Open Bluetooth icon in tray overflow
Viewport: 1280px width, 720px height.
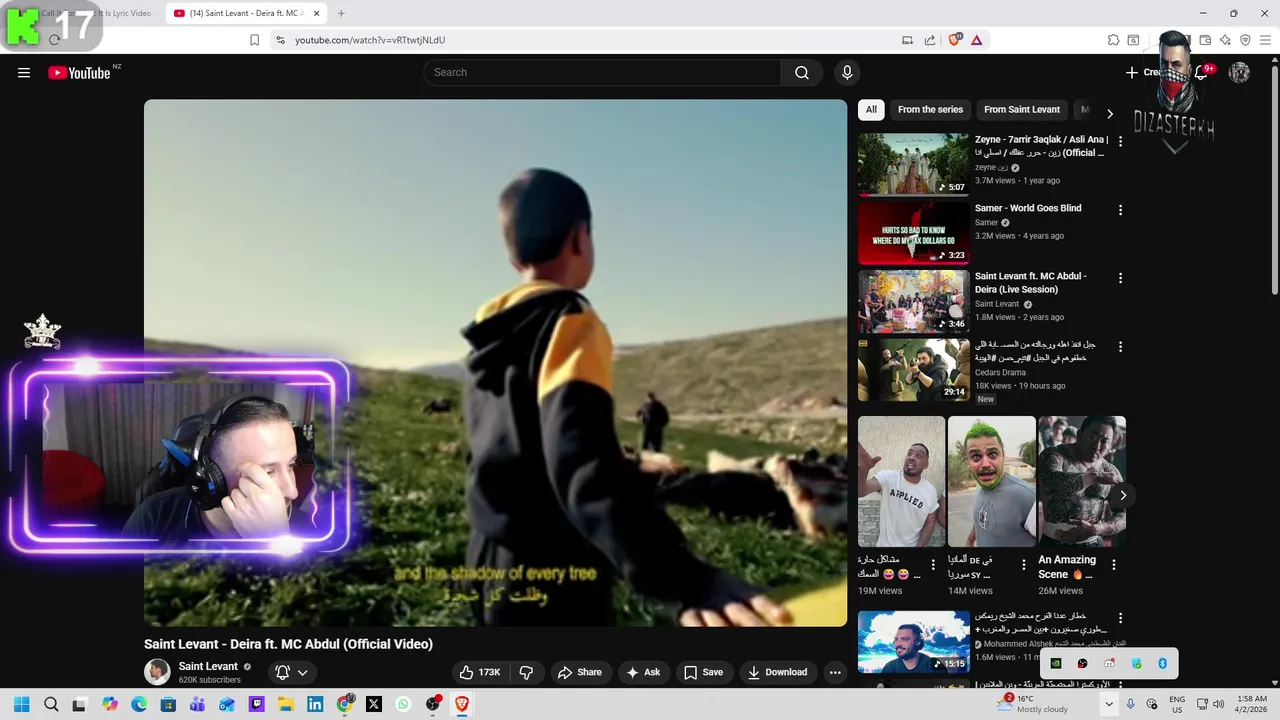coord(1163,663)
